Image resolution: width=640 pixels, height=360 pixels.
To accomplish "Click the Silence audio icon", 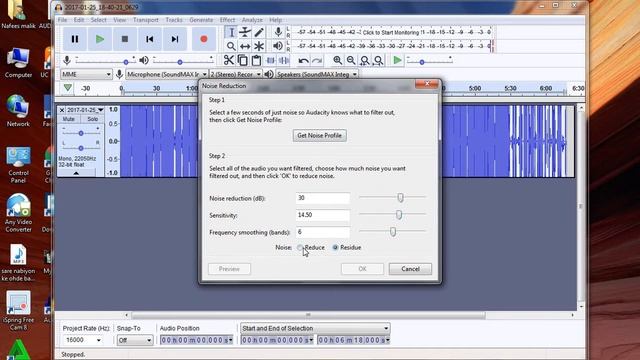I will coord(284,60).
